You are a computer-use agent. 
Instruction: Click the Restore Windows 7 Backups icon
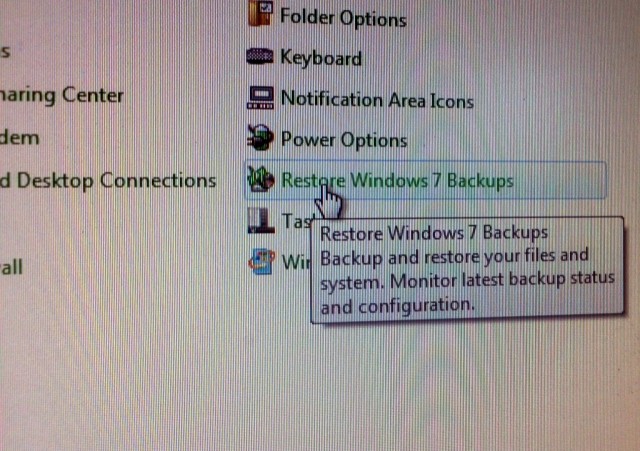tap(260, 179)
